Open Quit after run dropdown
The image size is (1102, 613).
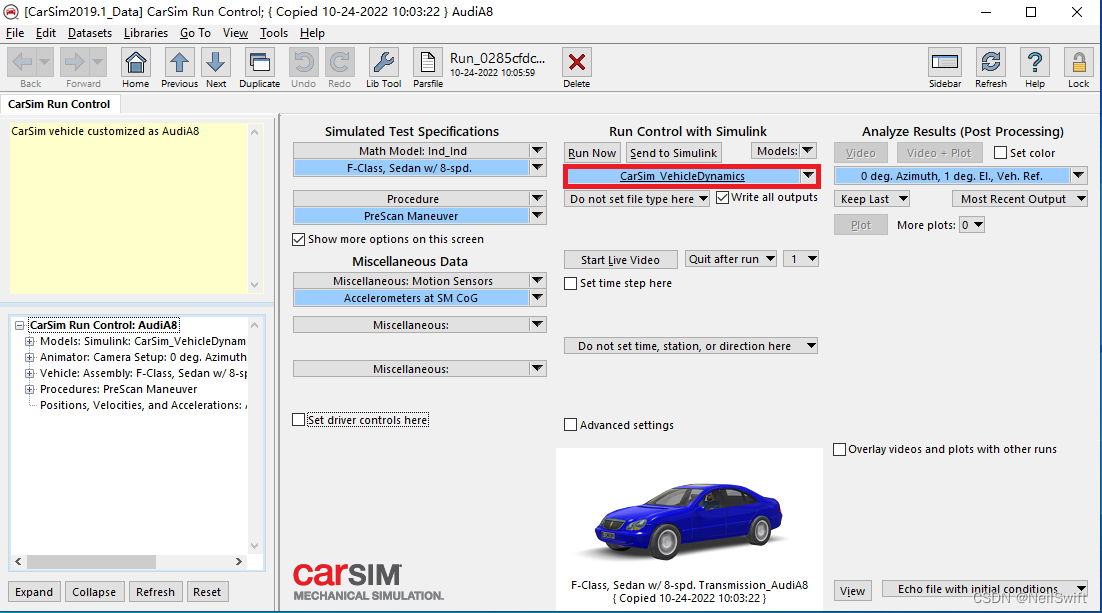731,259
